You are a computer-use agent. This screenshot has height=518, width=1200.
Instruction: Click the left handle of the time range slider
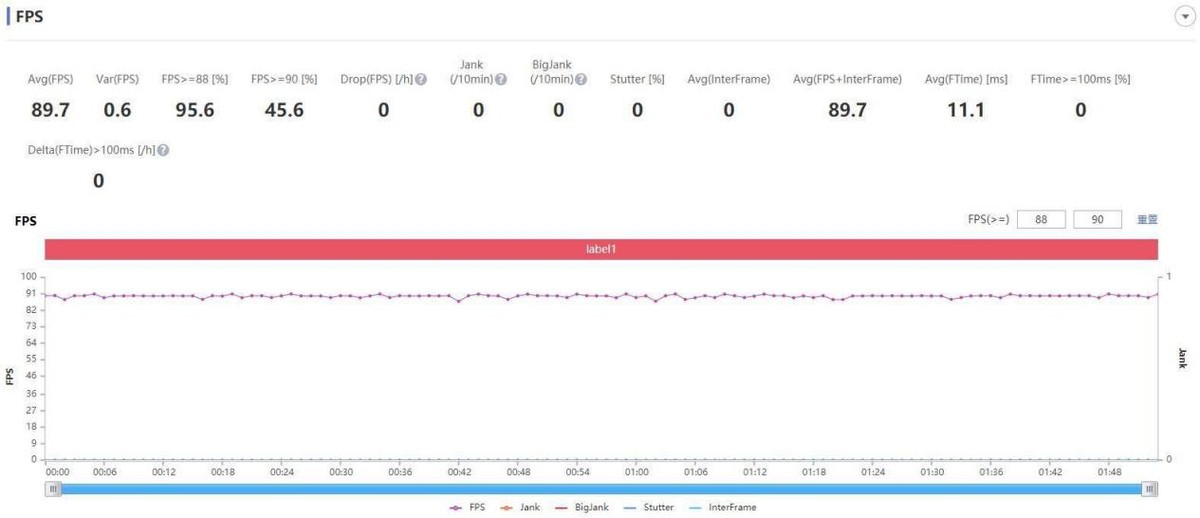pos(54,488)
